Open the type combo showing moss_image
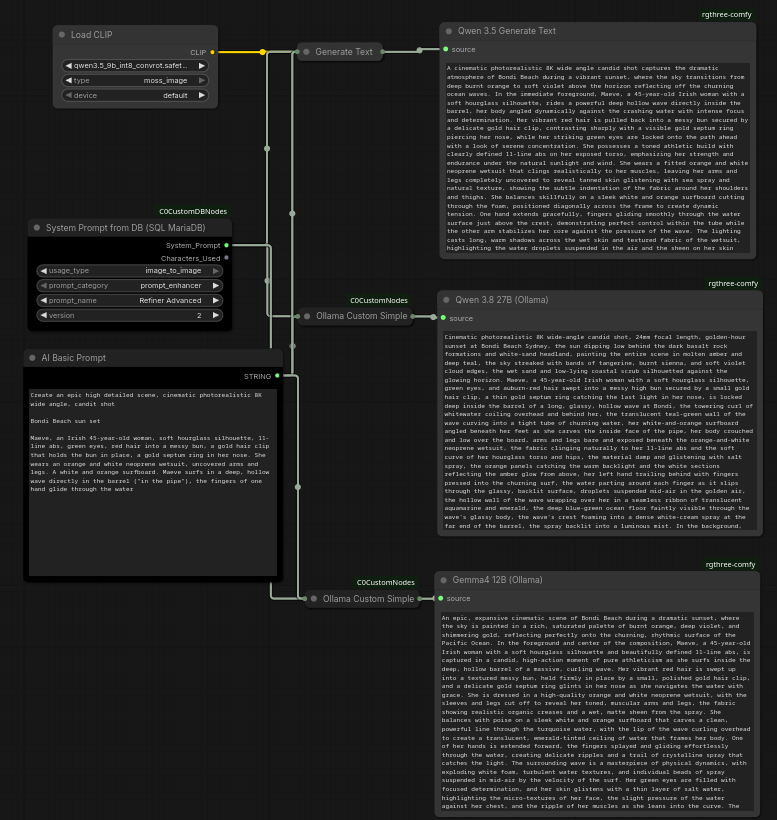 tap(135, 81)
